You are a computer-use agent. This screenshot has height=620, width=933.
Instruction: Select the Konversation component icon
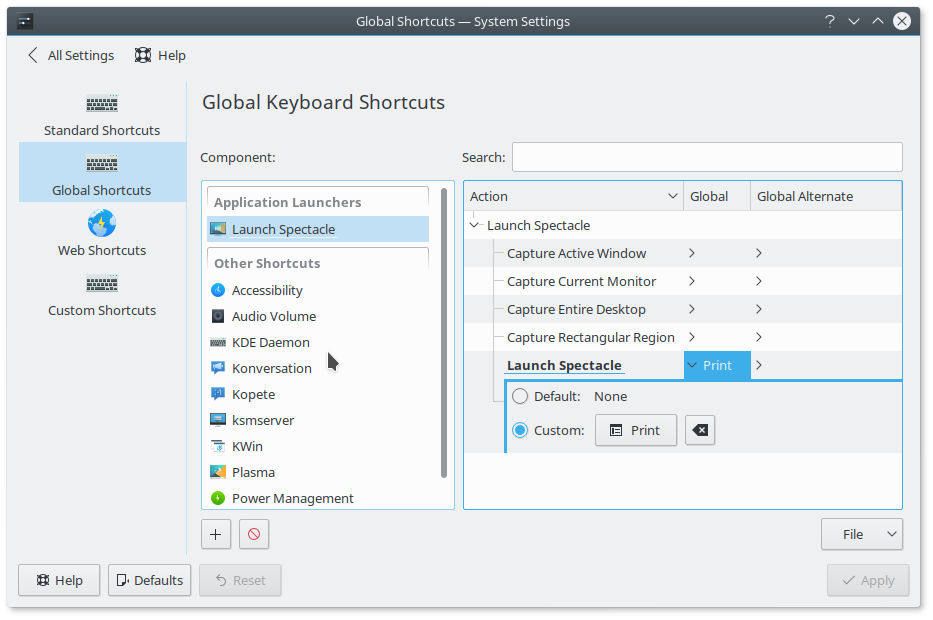pos(218,368)
